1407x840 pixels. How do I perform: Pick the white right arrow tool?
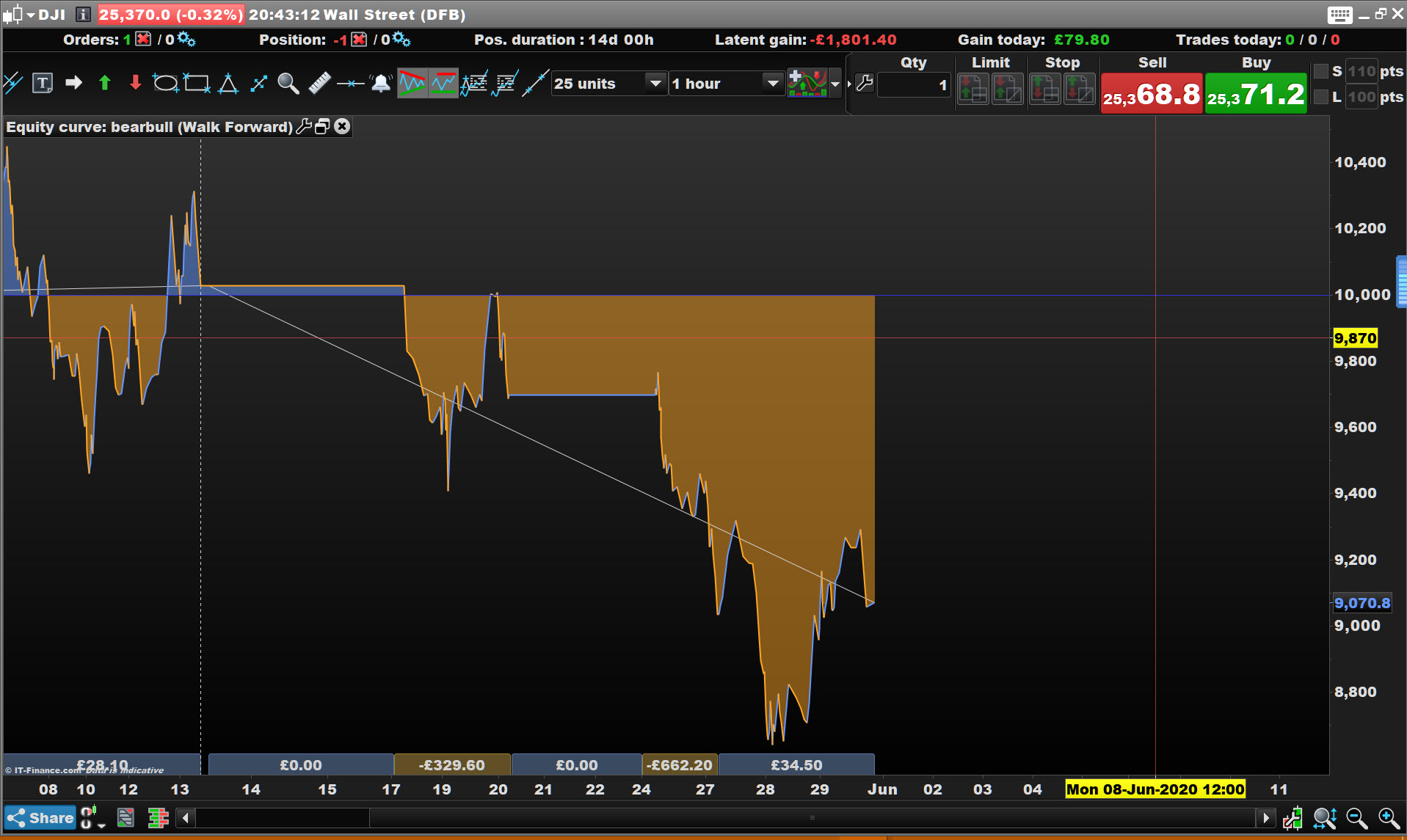73,83
